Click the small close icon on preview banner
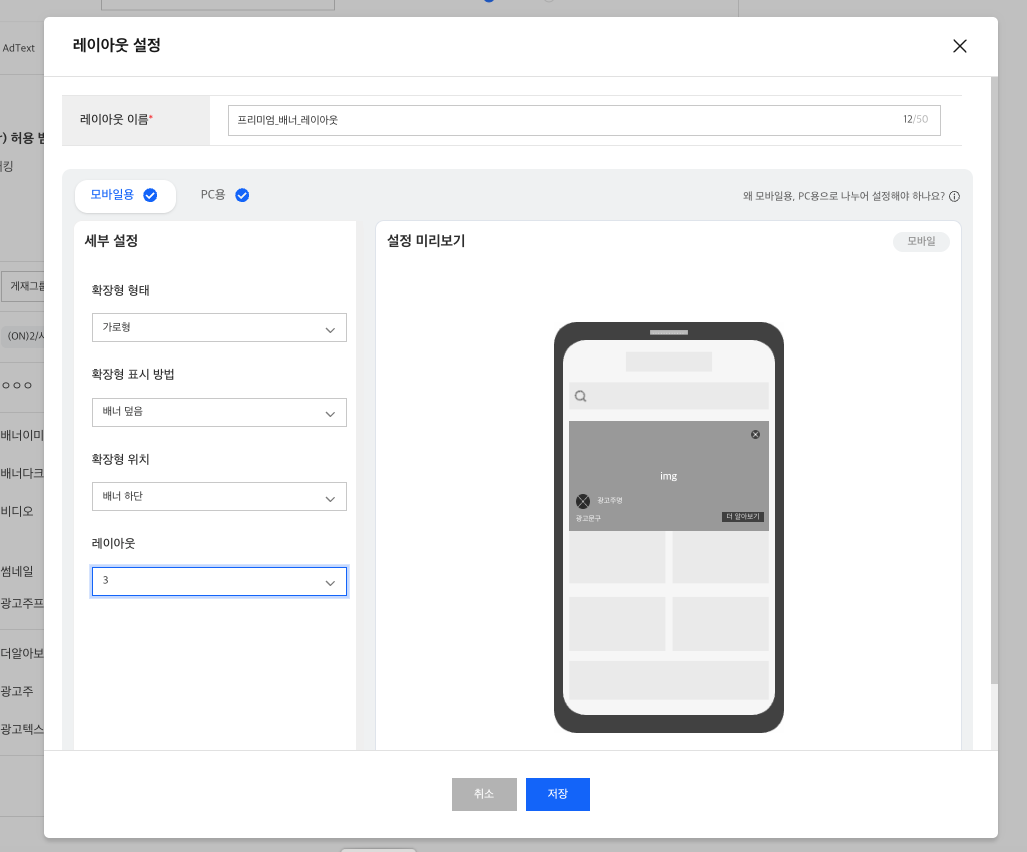Screen dimensions: 1027x852 point(755,434)
